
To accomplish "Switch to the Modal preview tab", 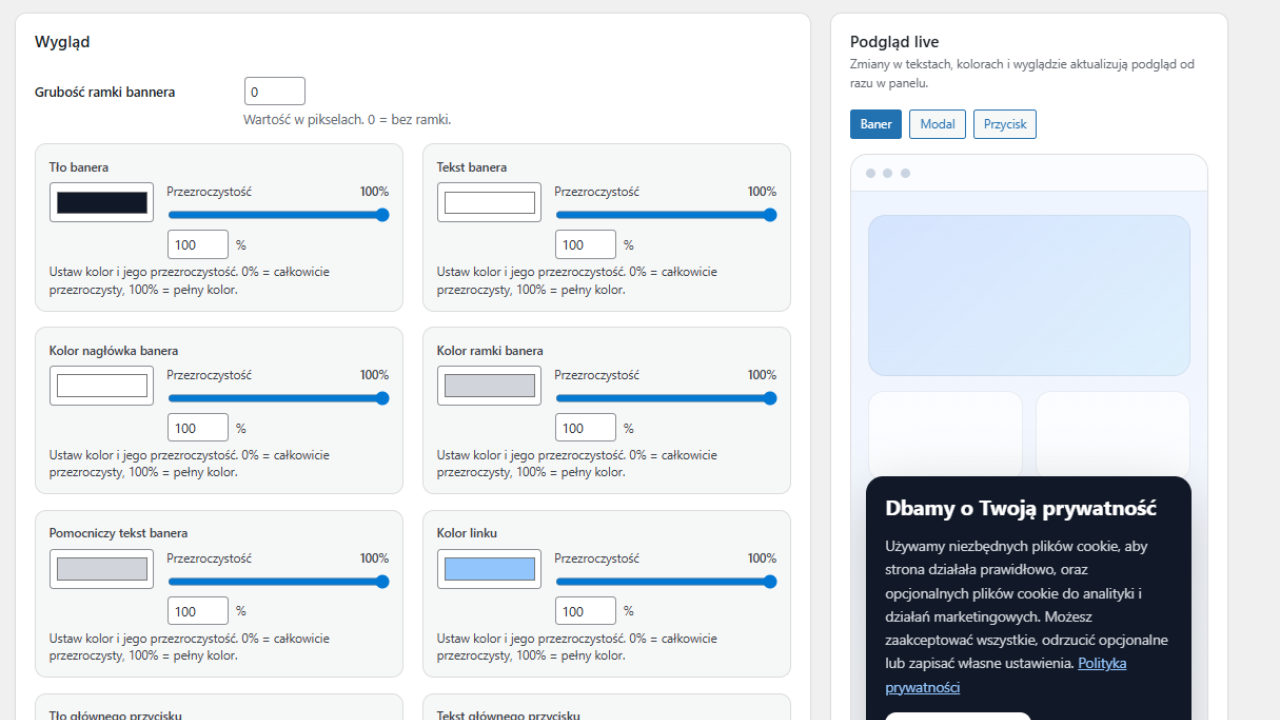I will [x=937, y=124].
